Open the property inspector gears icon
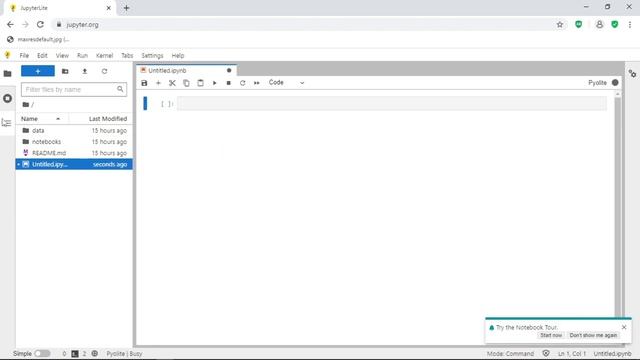Image resolution: width=640 pixels, height=360 pixels. tap(632, 74)
